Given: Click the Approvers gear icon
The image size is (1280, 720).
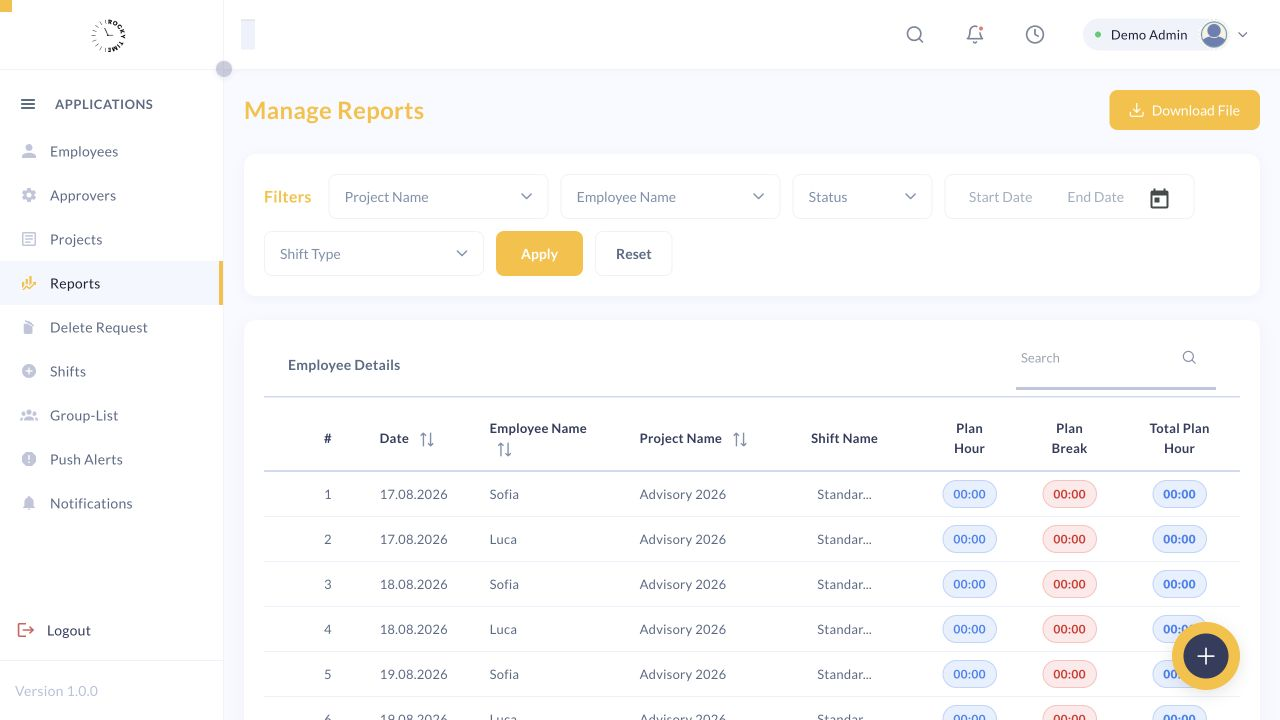Looking at the screenshot, I should pos(29,195).
